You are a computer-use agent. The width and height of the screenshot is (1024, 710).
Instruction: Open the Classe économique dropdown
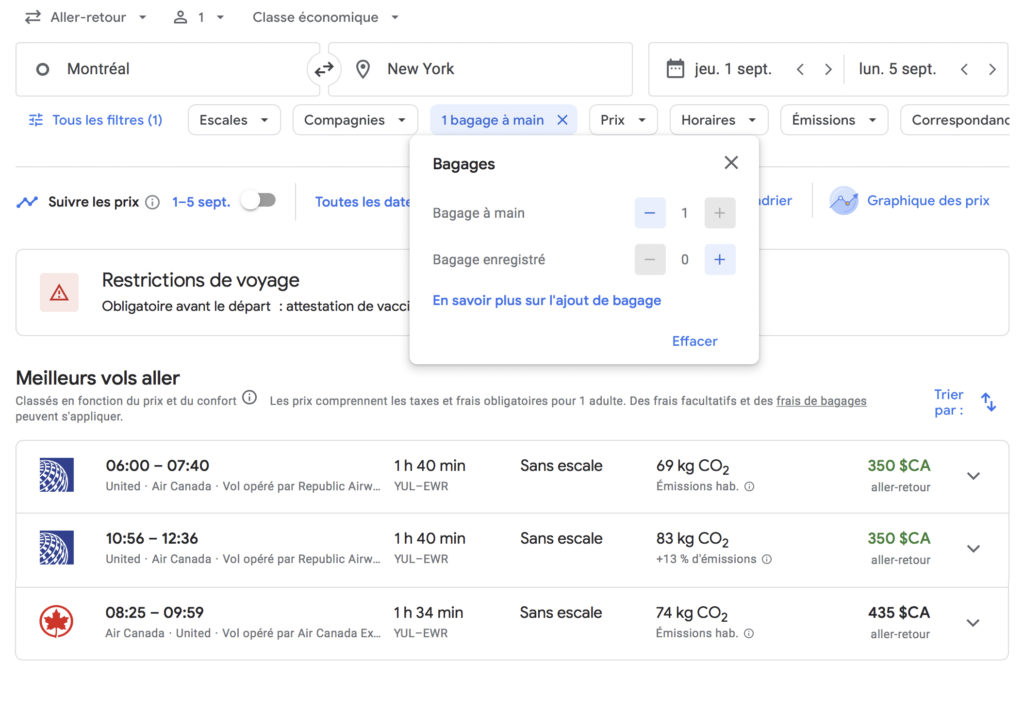pos(325,17)
